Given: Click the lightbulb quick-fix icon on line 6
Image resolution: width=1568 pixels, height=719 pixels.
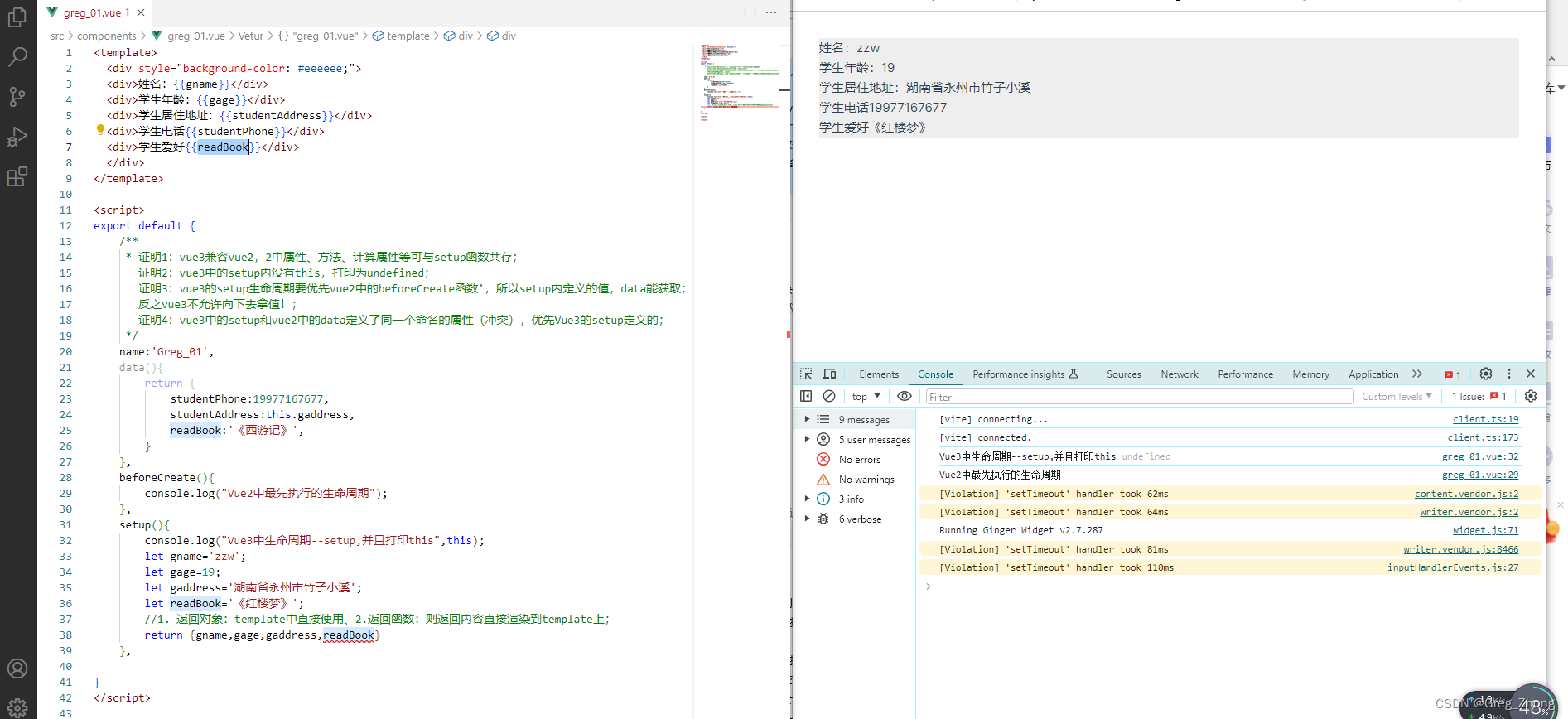Looking at the screenshot, I should coord(100,130).
